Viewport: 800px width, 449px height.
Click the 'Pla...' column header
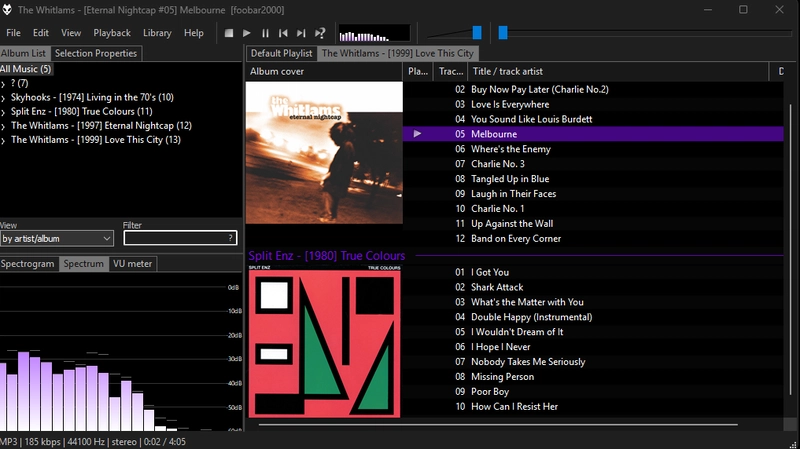pyautogui.click(x=418, y=71)
